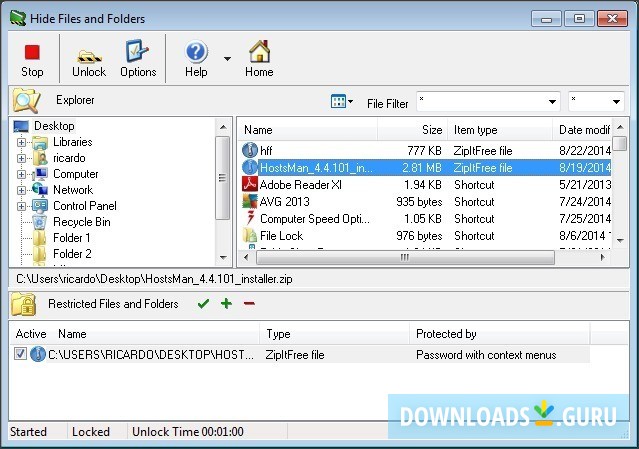Click the Restricted Files locked folder icon

24,304
